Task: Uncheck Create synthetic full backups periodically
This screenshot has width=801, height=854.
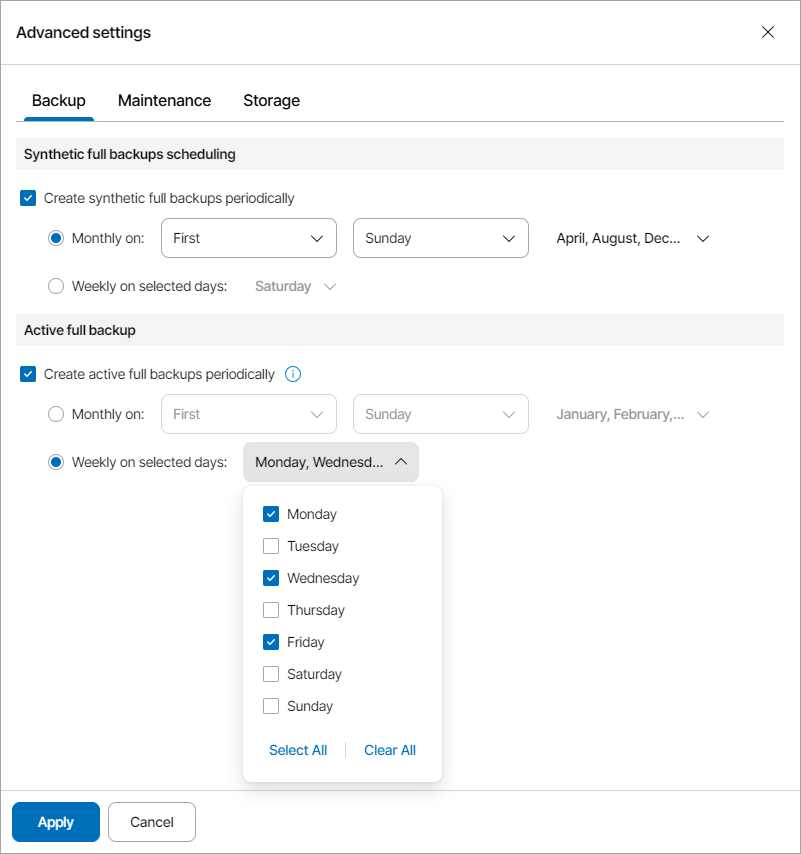Action: coord(28,198)
